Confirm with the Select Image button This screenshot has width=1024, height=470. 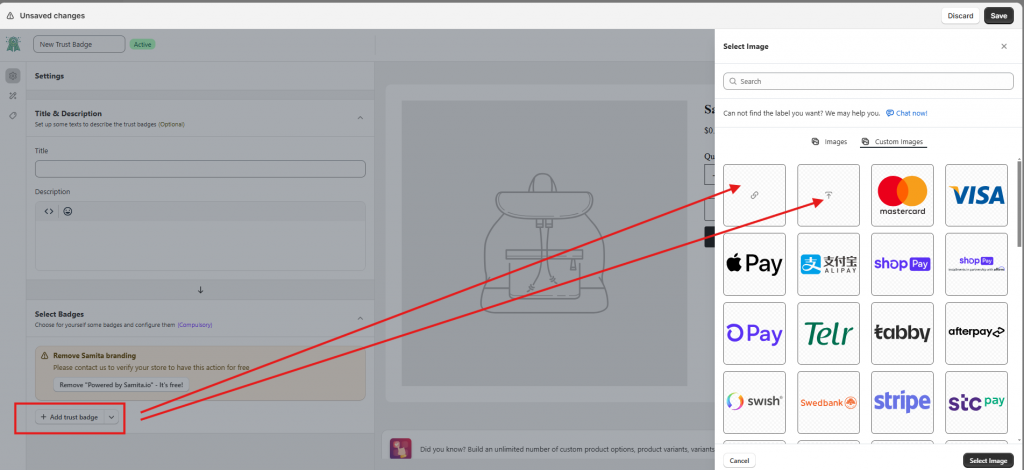pyautogui.click(x=988, y=460)
